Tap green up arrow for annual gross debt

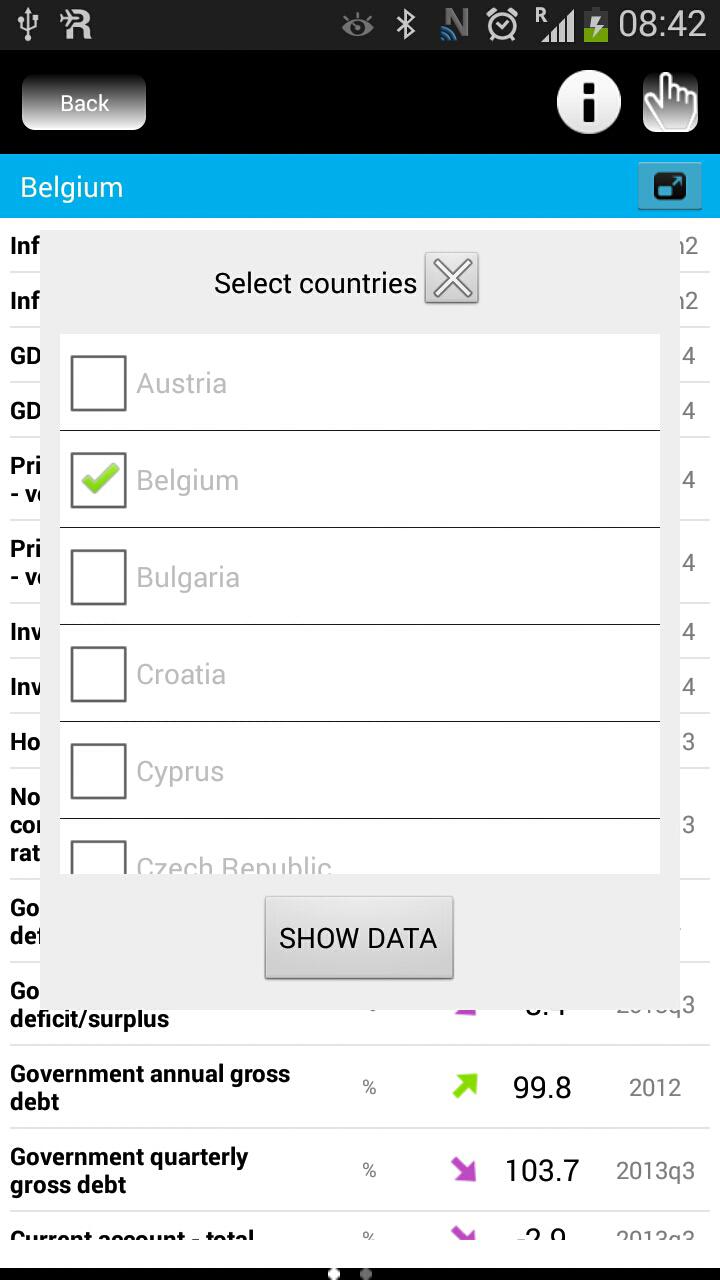click(x=465, y=1086)
